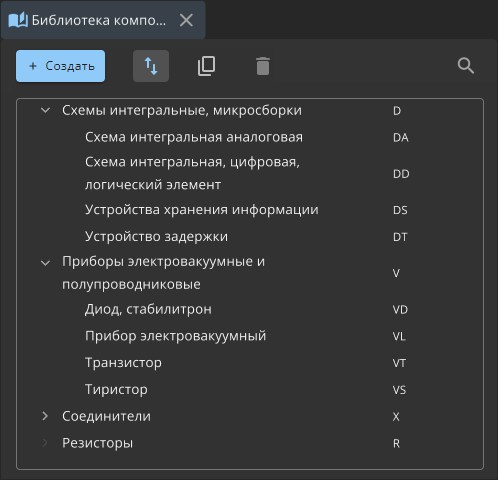Select Устройства хранения информации

pos(202,210)
